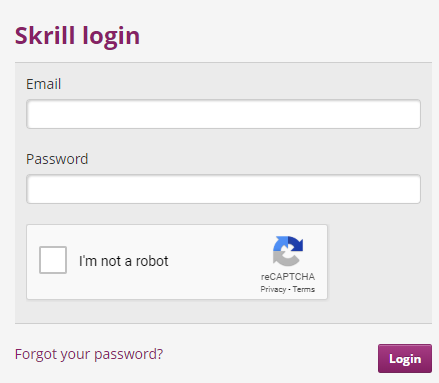The height and width of the screenshot is (383, 439).
Task: Open the reCAPTCHA Terms link
Action: coord(304,289)
